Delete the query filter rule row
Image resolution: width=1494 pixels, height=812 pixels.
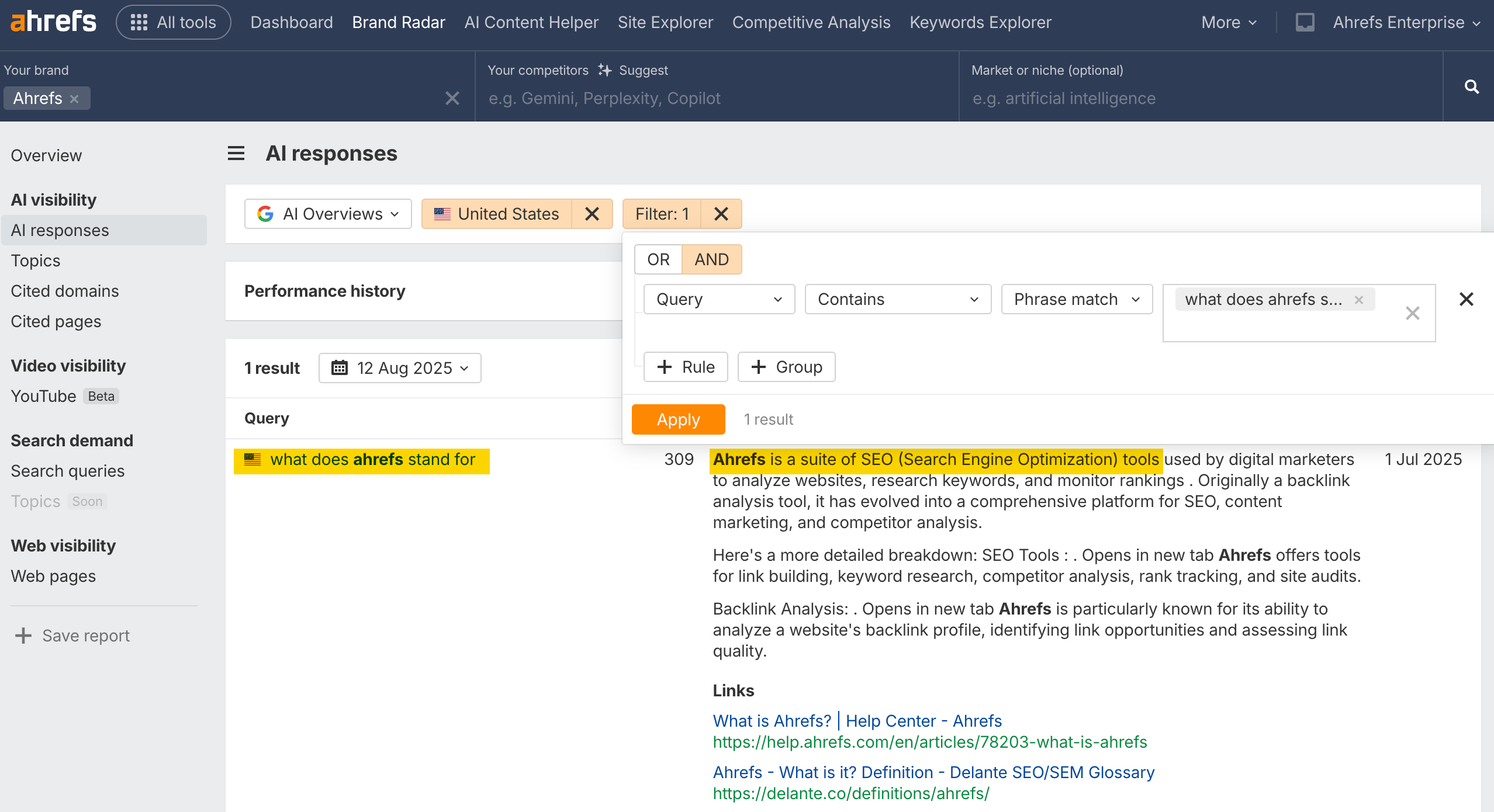[x=1466, y=299]
